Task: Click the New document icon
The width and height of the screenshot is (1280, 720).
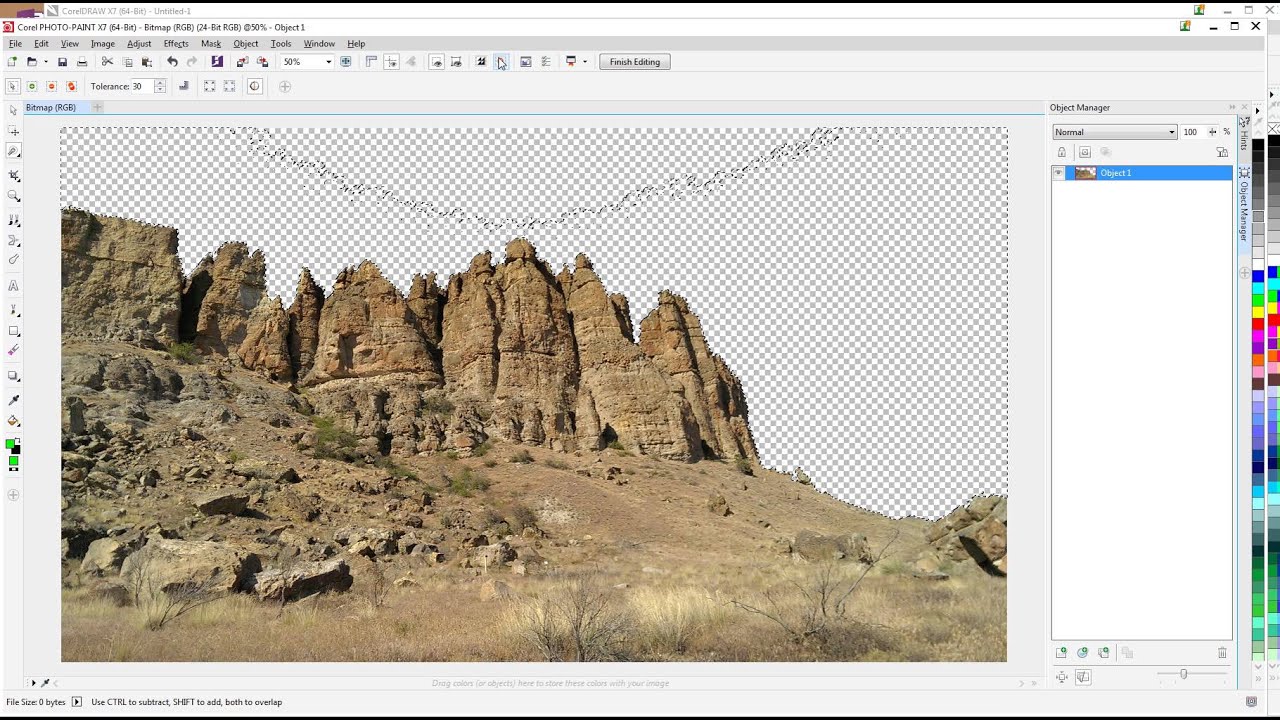Action: click(12, 62)
